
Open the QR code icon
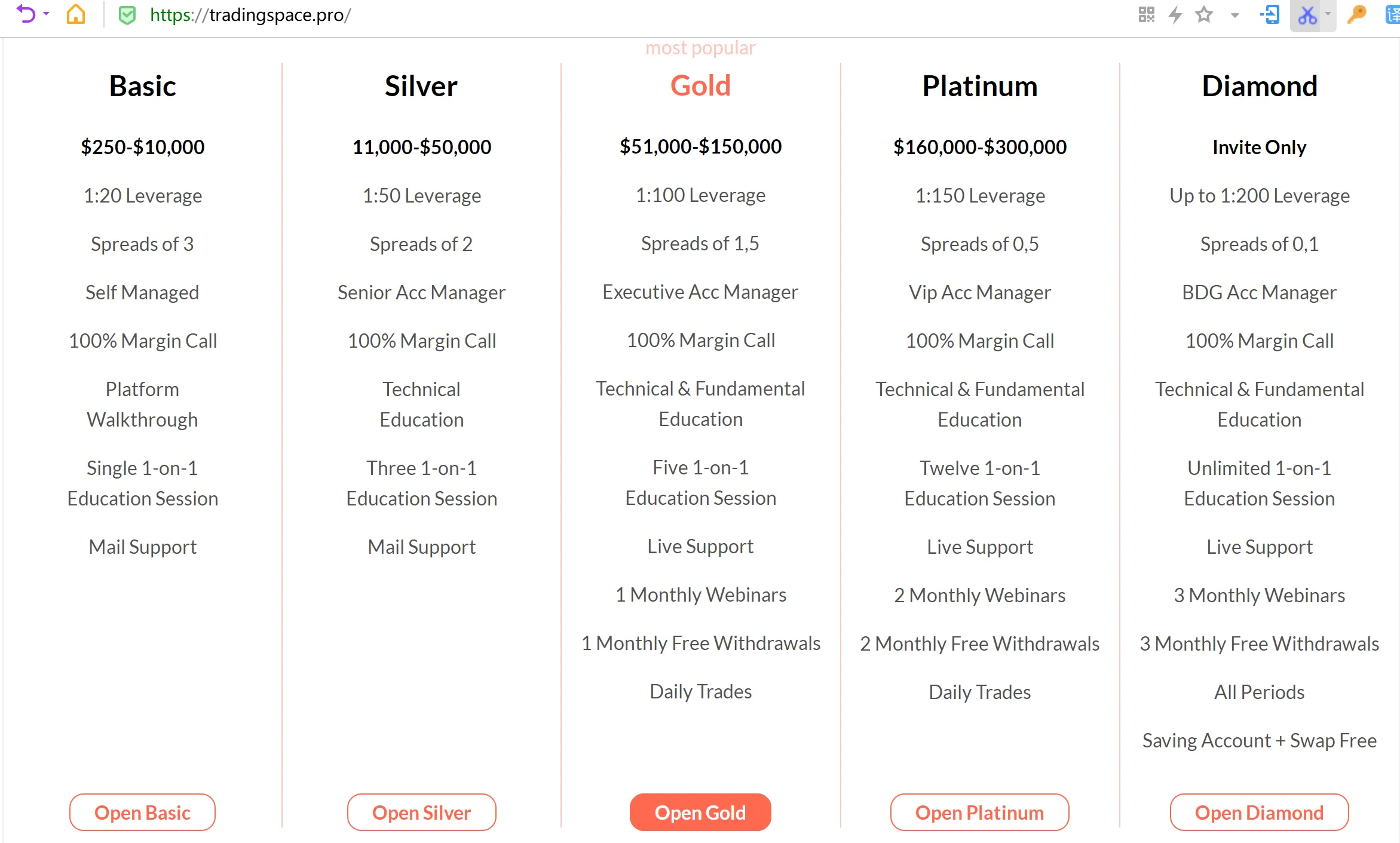tap(1146, 14)
